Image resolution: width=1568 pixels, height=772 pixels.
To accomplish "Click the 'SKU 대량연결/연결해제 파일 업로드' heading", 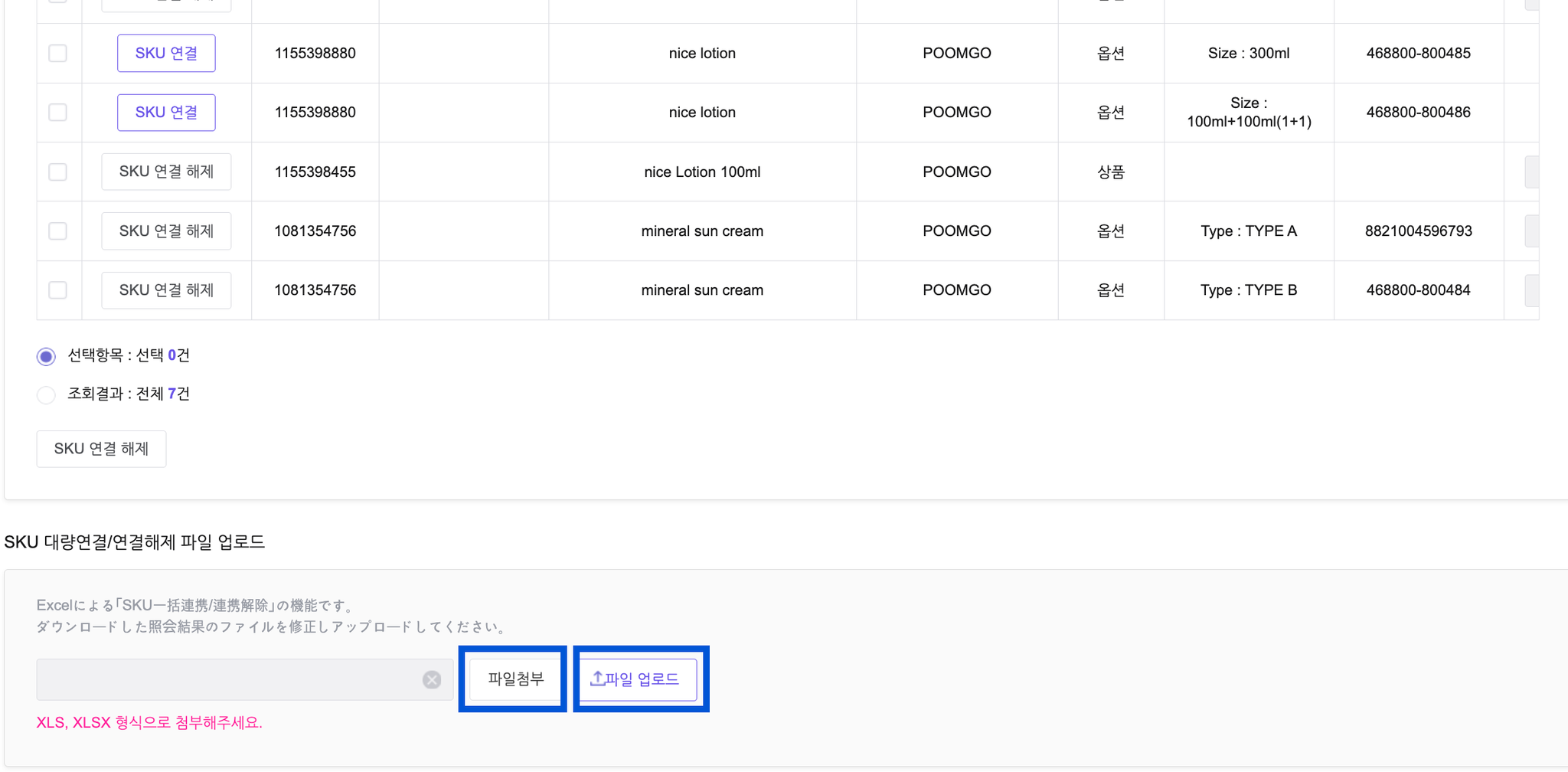I will (135, 542).
